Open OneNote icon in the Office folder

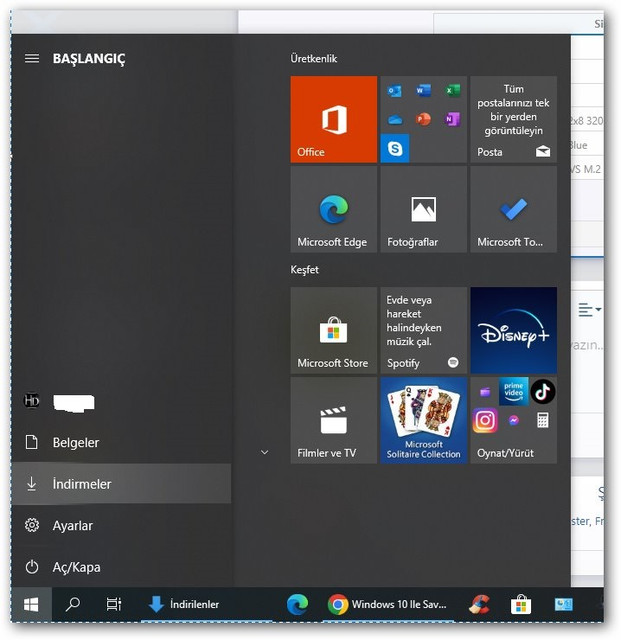click(452, 120)
